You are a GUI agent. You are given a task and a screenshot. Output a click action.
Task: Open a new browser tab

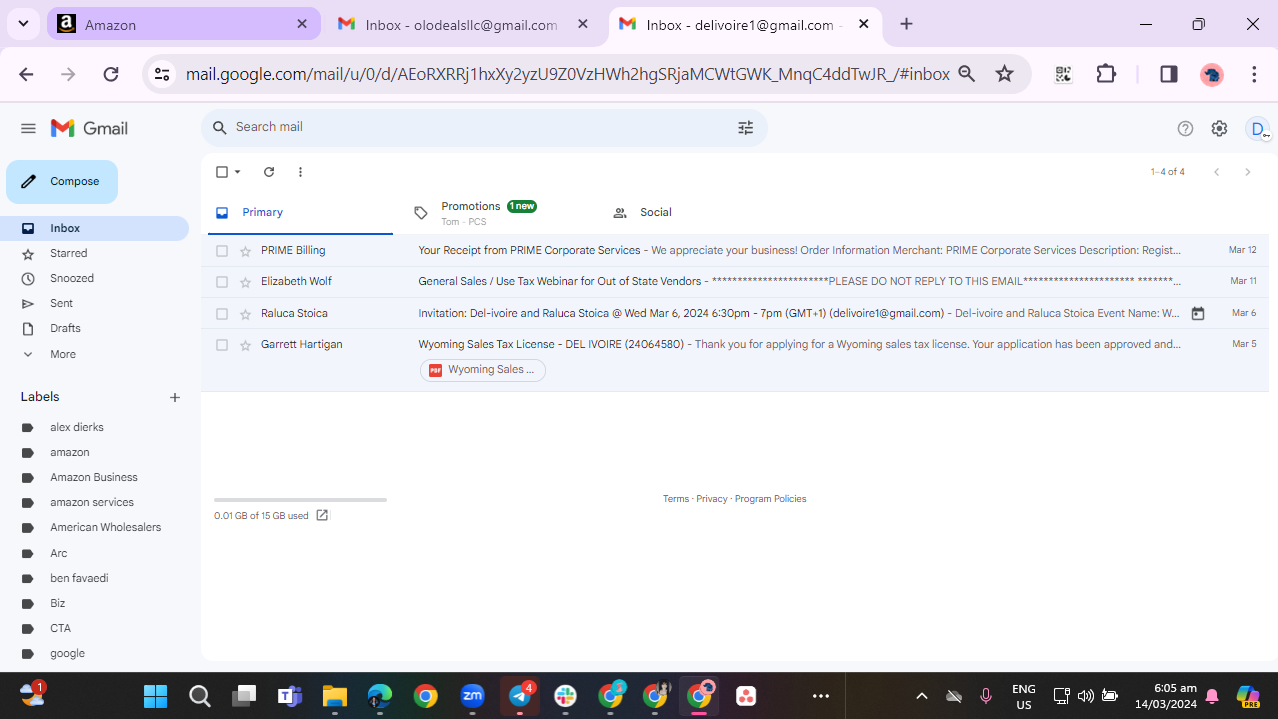coord(906,24)
